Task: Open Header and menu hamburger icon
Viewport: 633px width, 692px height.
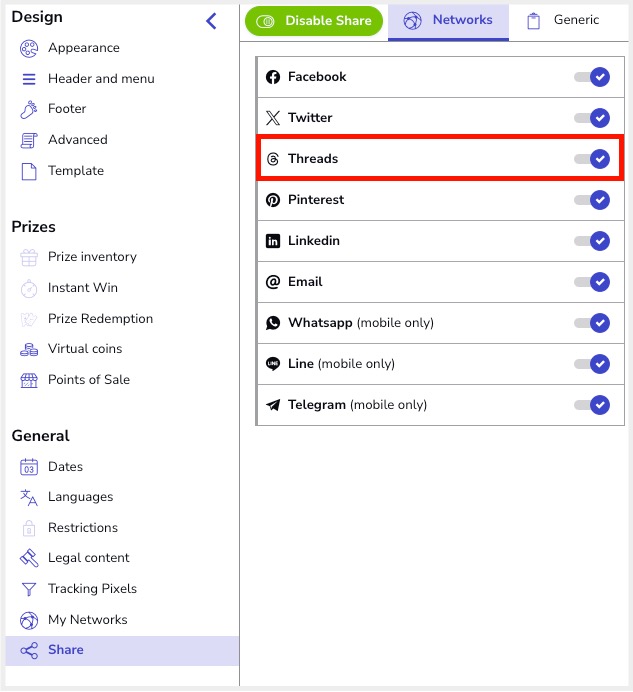Action: point(29,79)
